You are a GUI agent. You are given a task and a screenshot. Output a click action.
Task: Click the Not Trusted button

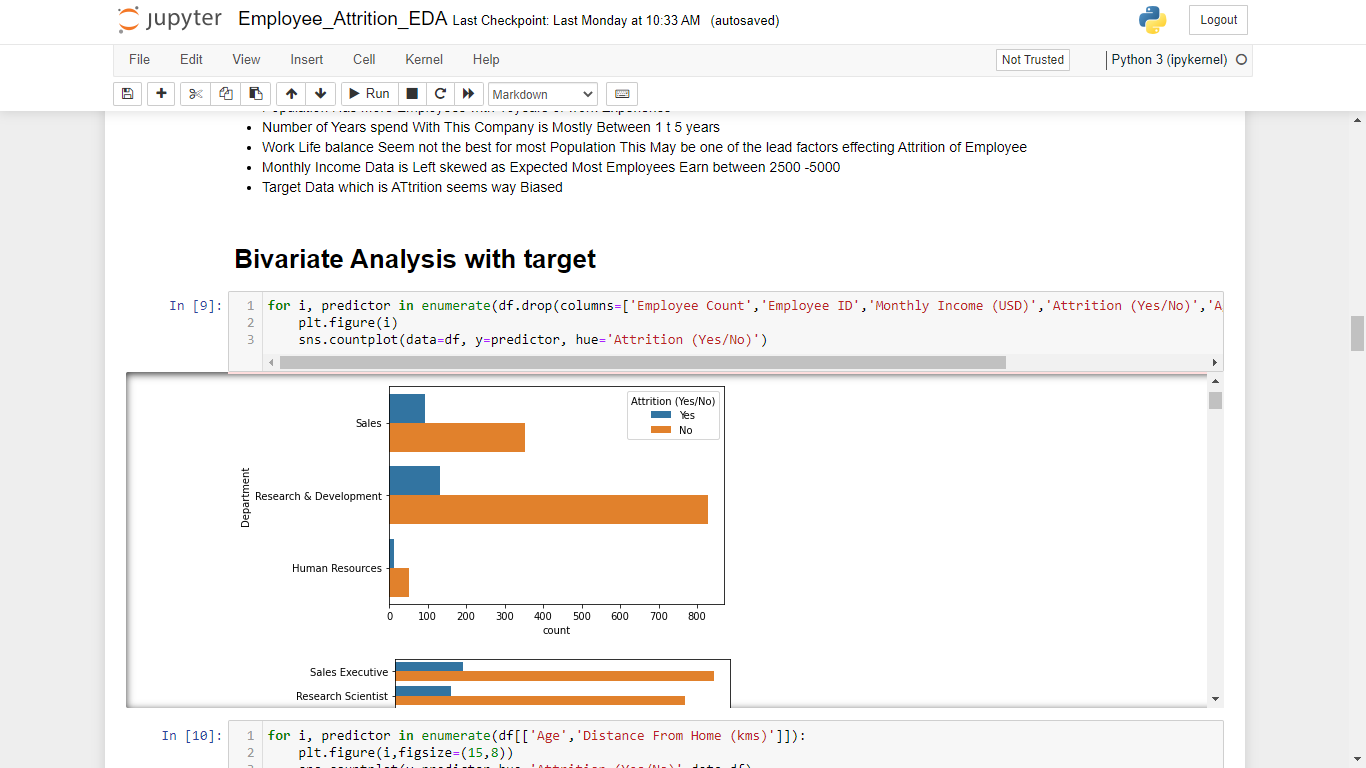coord(1032,59)
